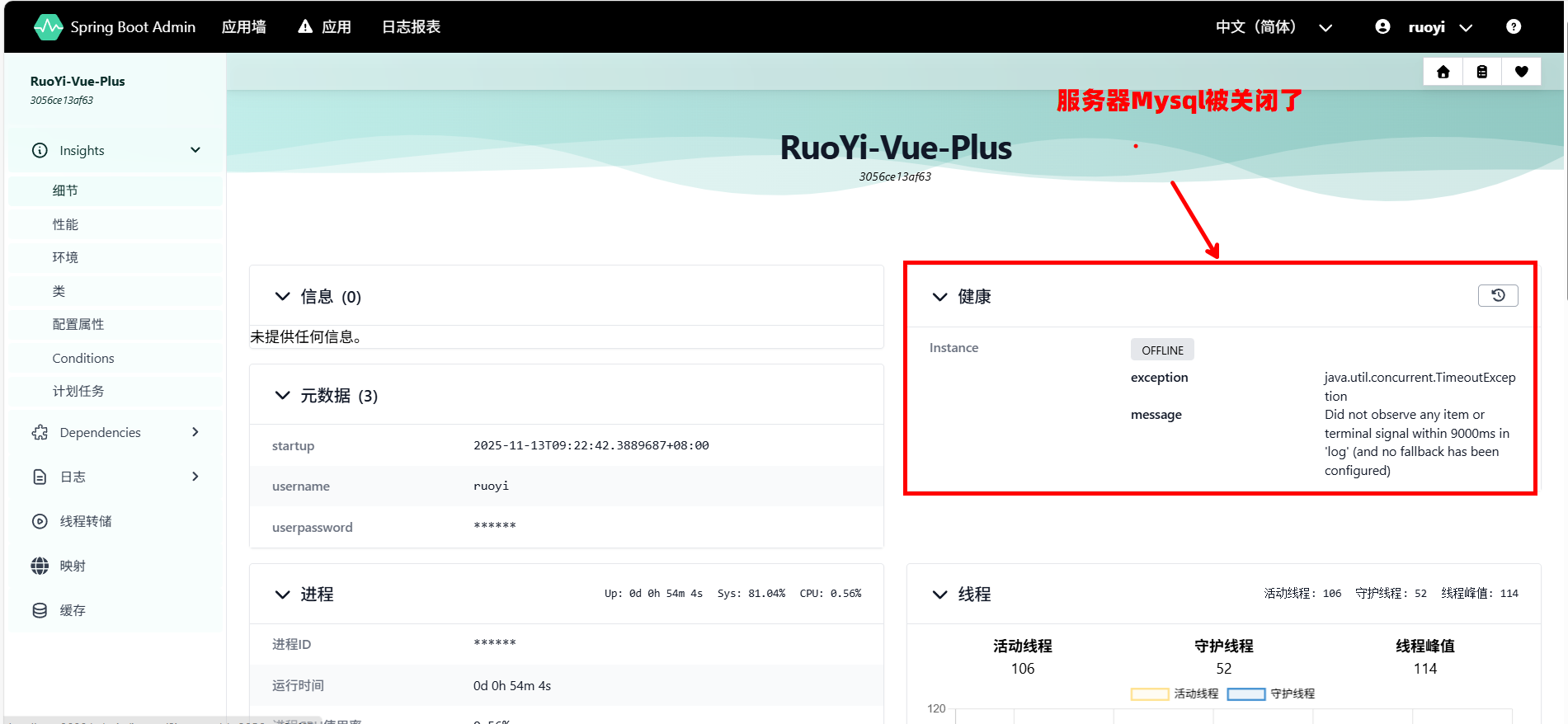Open the Conditions sidebar link
The height and width of the screenshot is (724, 1568).
[x=83, y=358]
